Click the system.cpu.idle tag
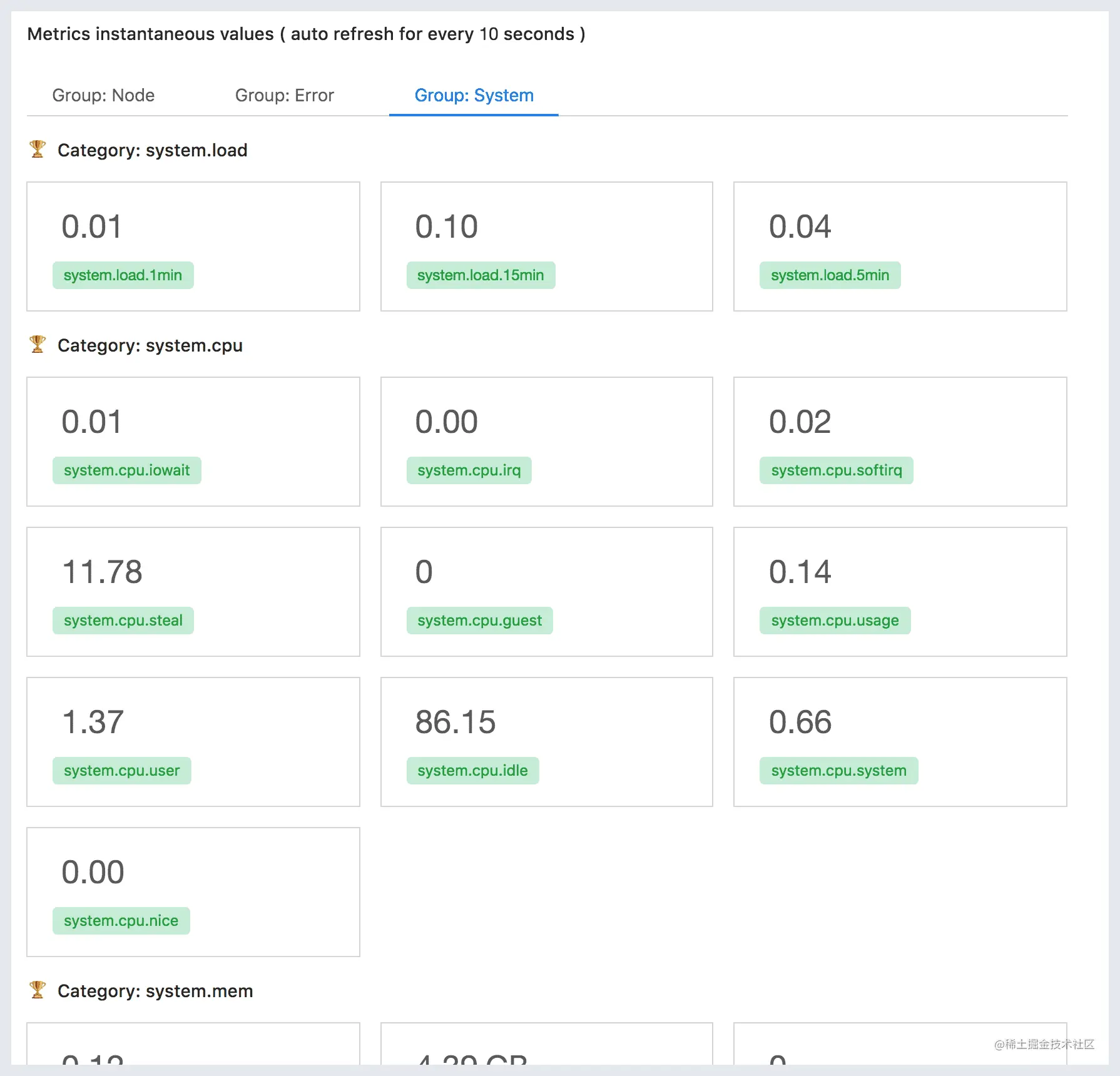The height and width of the screenshot is (1076, 1120). [473, 771]
